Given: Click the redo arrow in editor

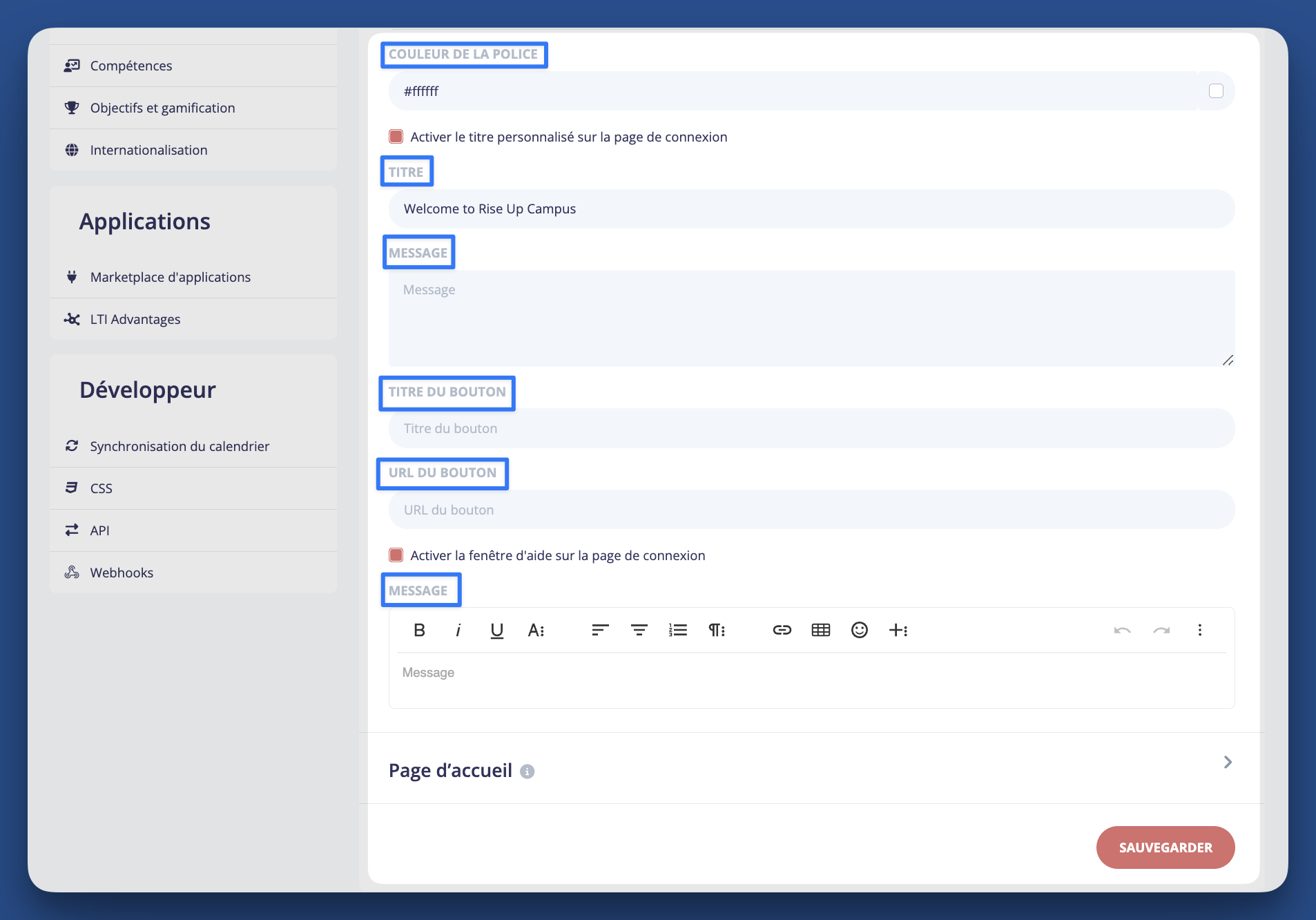Looking at the screenshot, I should point(1161,630).
